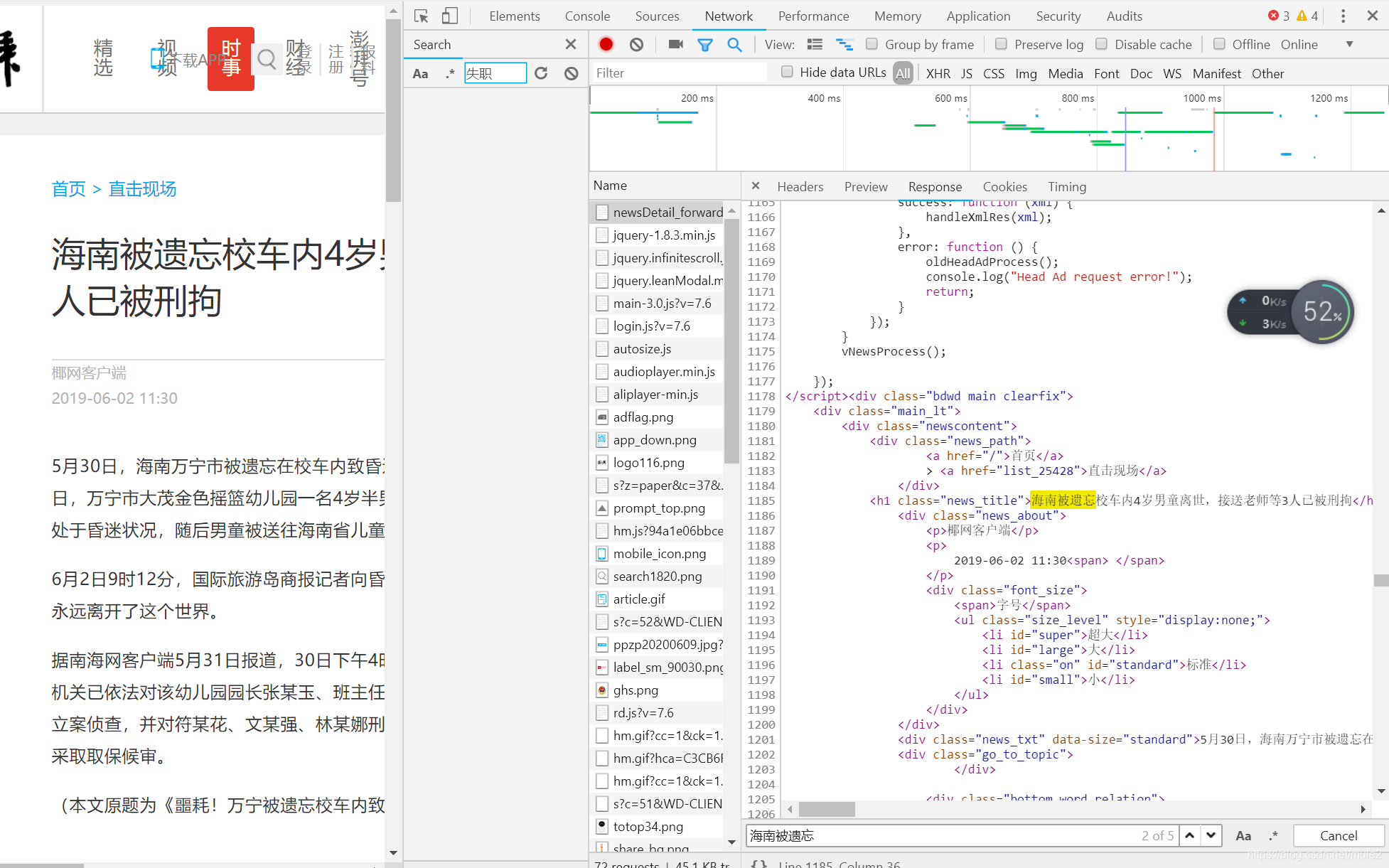Switch to the Elements tab
This screenshot has height=868, width=1389.
pos(514,16)
